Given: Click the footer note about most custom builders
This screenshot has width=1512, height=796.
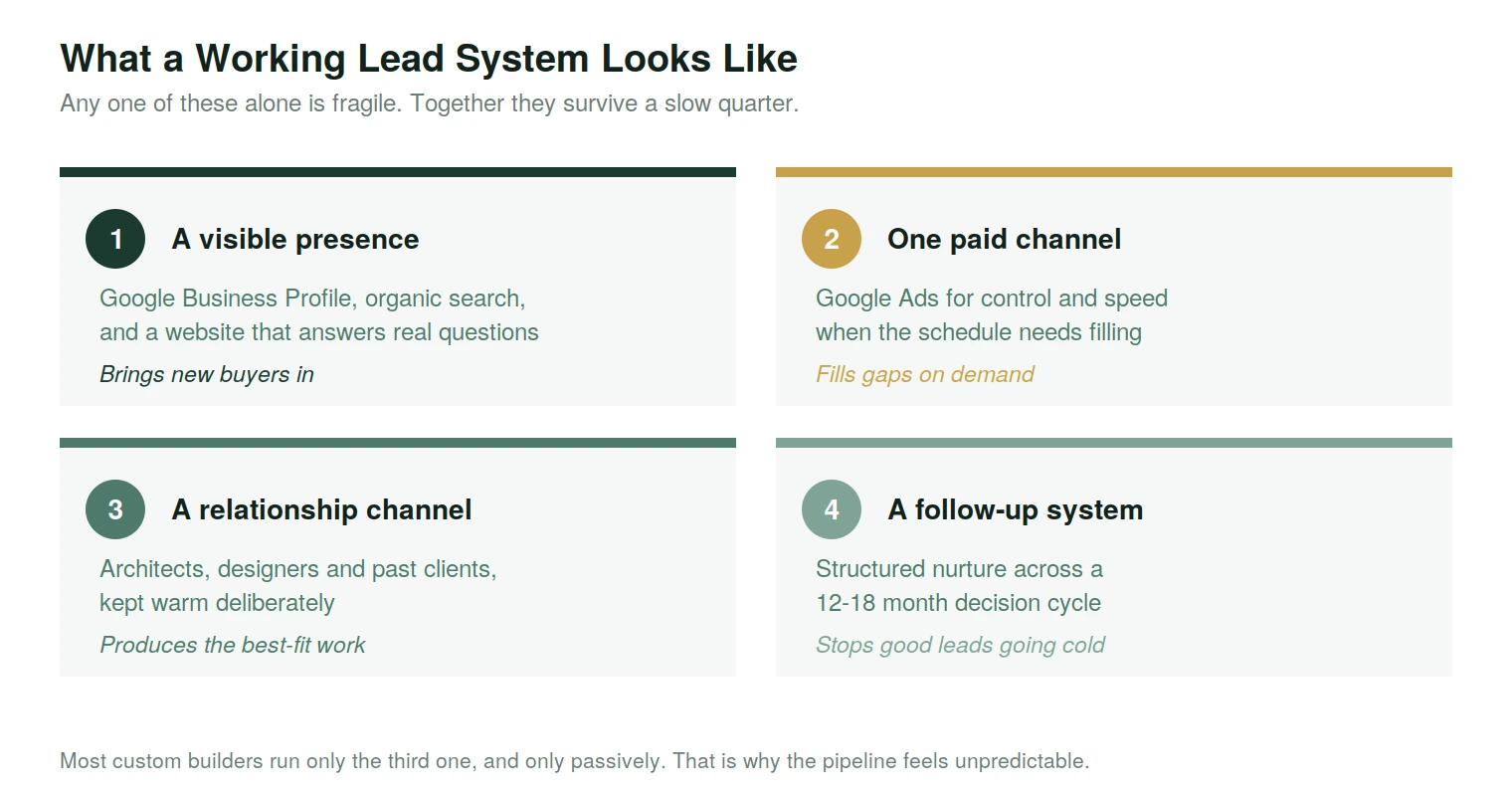Looking at the screenshot, I should pyautogui.click(x=575, y=761).
